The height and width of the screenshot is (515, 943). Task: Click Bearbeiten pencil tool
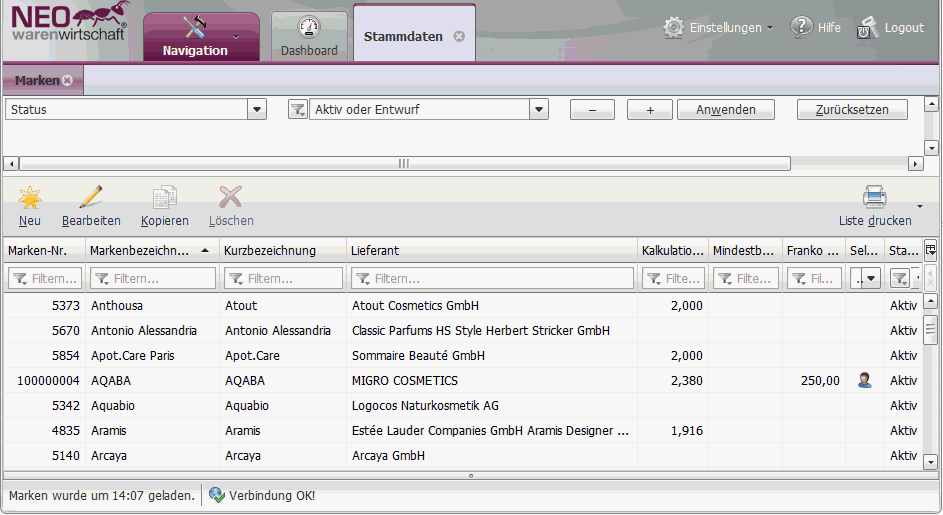(x=91, y=206)
